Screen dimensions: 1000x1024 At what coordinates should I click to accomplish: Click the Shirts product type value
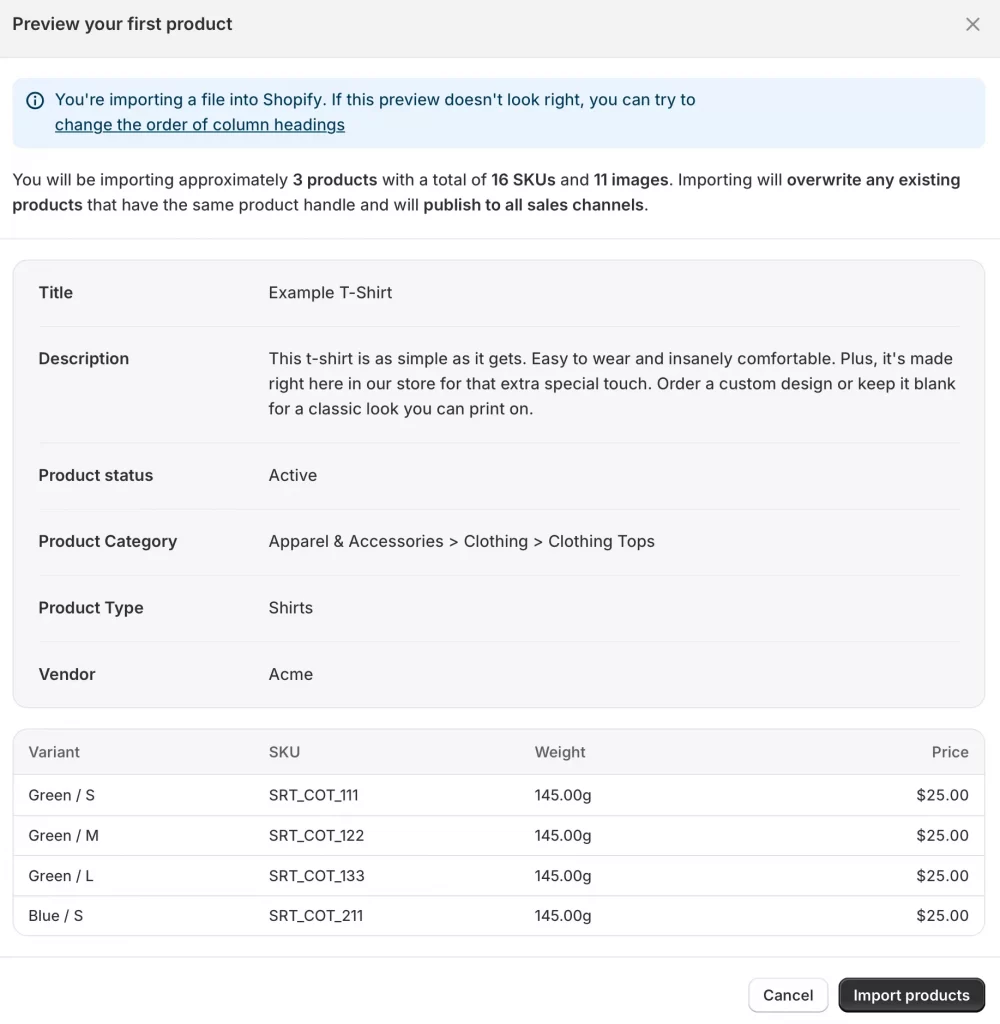pyautogui.click(x=290, y=607)
